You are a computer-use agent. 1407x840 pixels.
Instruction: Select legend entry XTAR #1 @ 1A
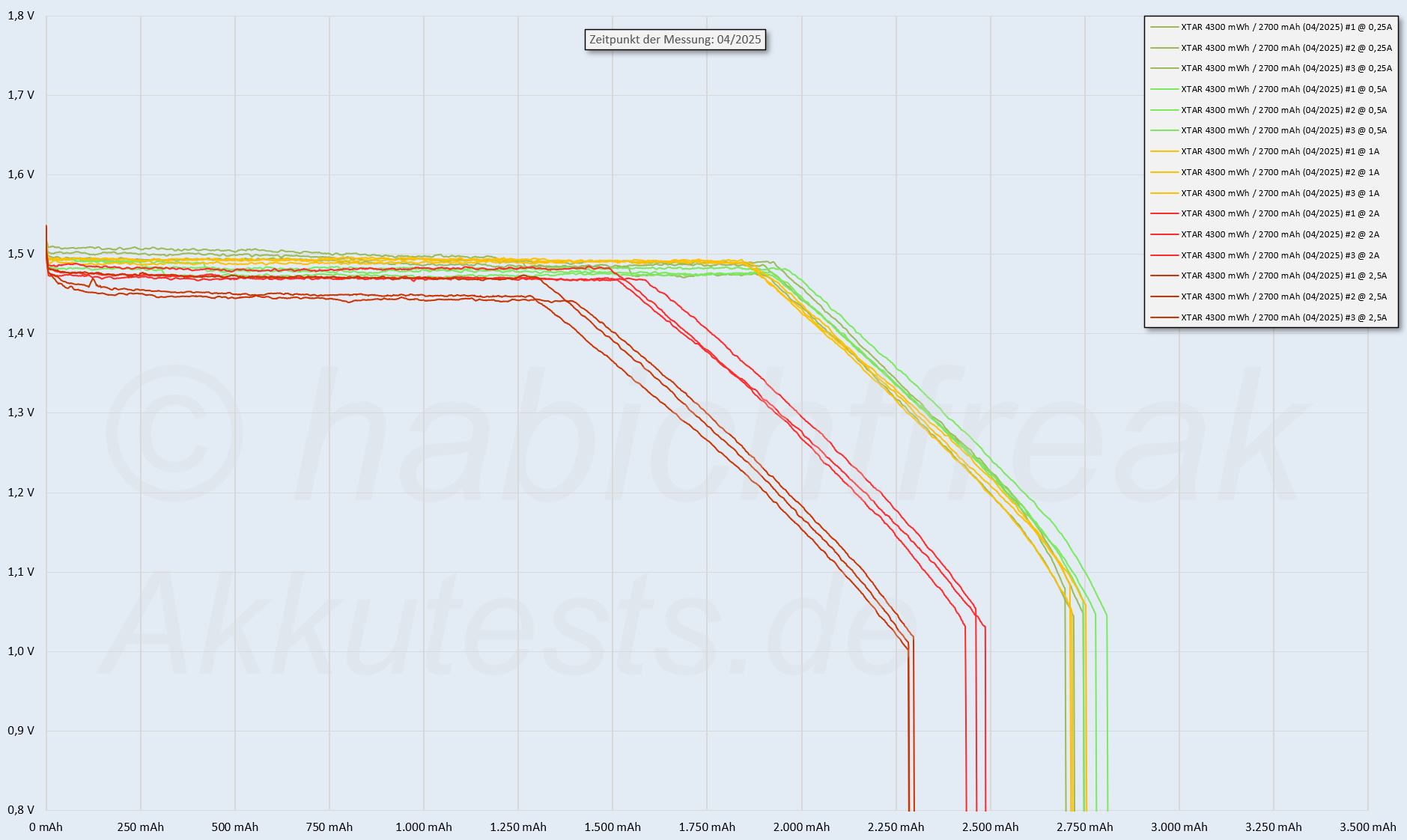(1265, 151)
